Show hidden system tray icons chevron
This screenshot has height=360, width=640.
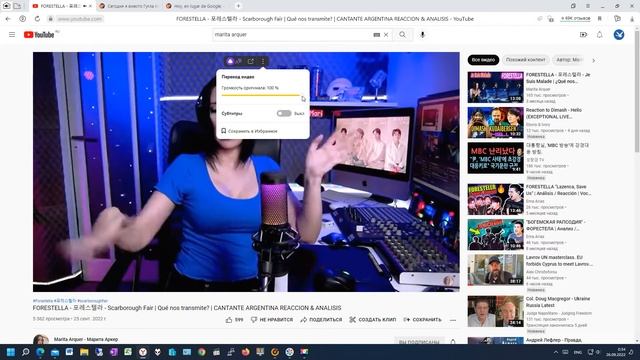[556, 352]
